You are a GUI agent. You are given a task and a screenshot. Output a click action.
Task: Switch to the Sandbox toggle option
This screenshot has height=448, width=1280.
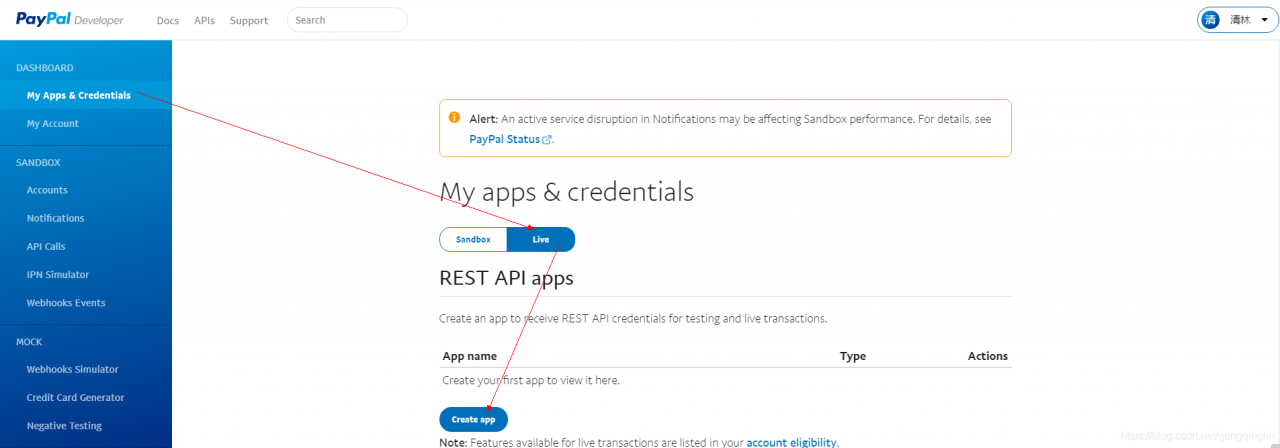coord(473,239)
